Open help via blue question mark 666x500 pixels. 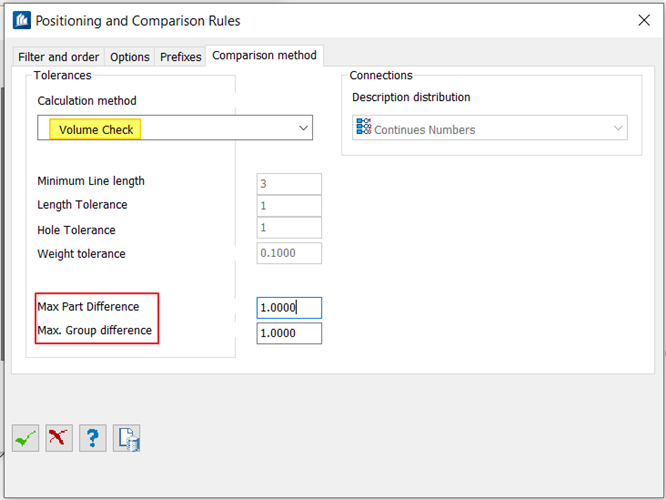[x=93, y=438]
